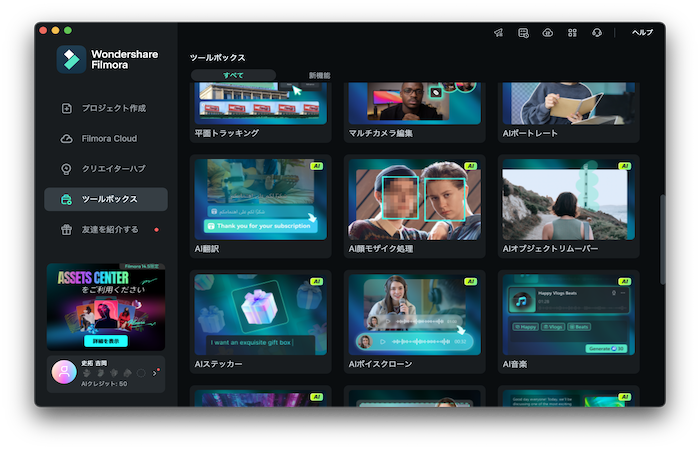Click the AI badge on AI音楽 card

click(625, 281)
